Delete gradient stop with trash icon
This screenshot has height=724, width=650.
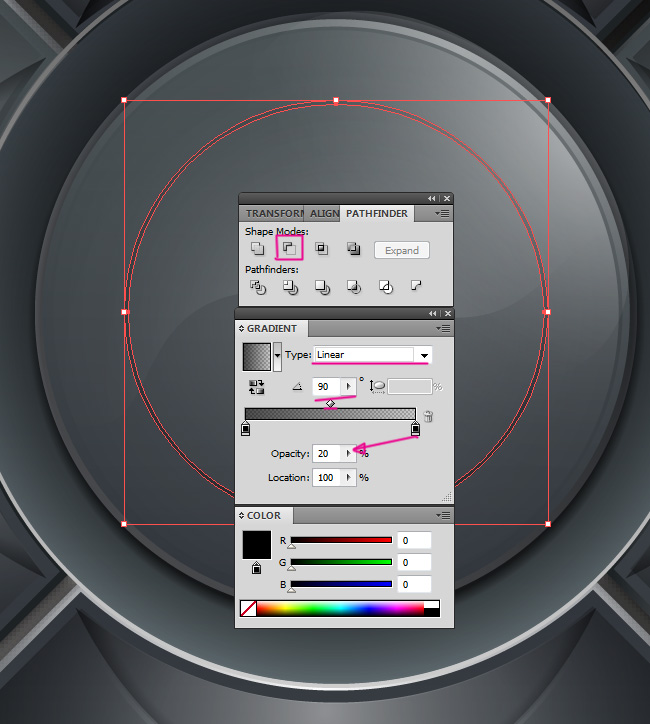(x=429, y=416)
